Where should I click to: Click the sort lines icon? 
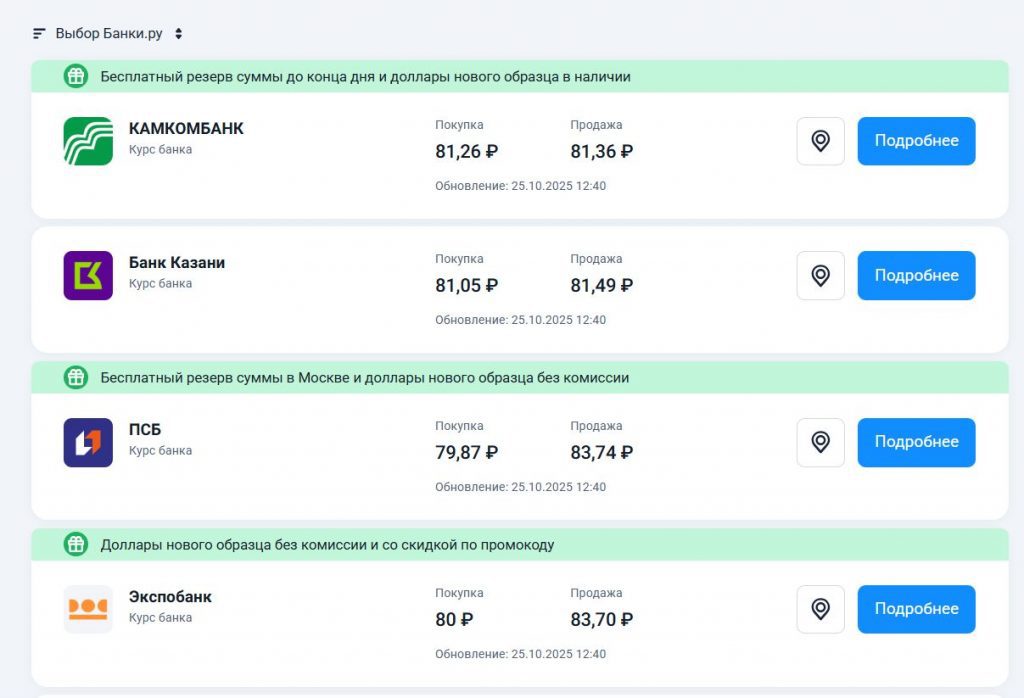coord(39,33)
